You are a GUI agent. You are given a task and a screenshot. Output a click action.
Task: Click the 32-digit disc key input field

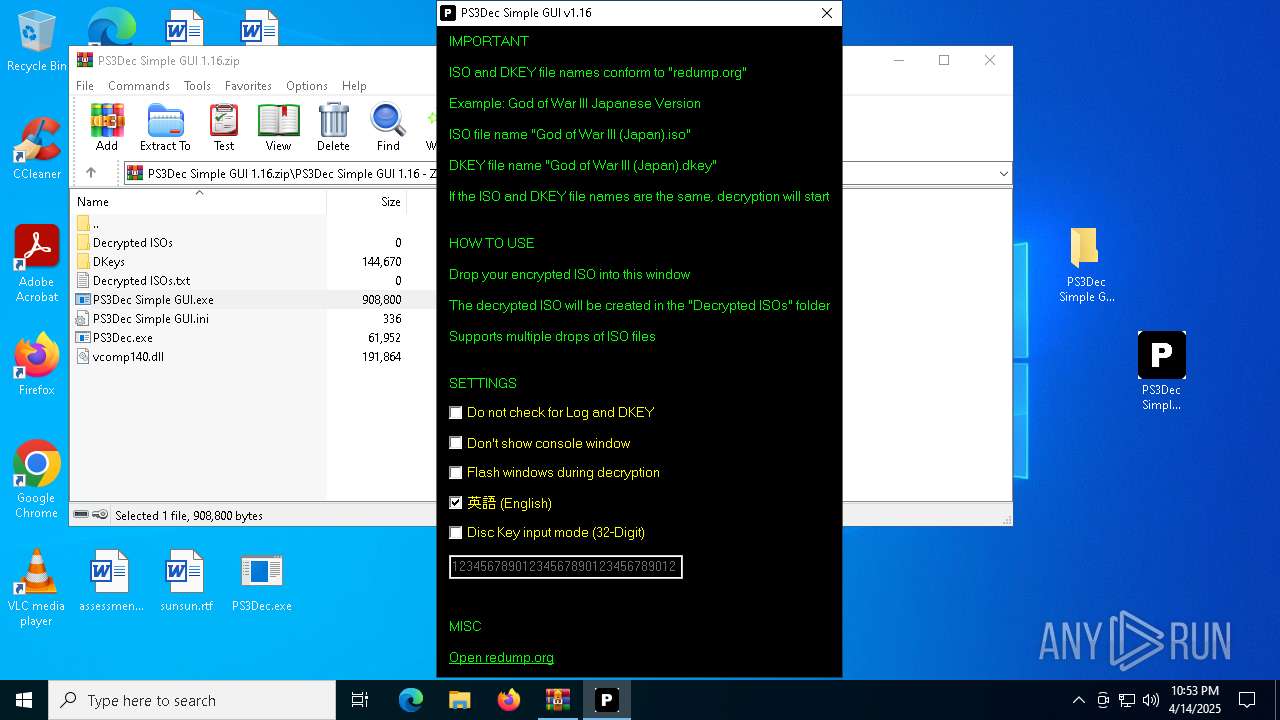pyautogui.click(x=566, y=567)
